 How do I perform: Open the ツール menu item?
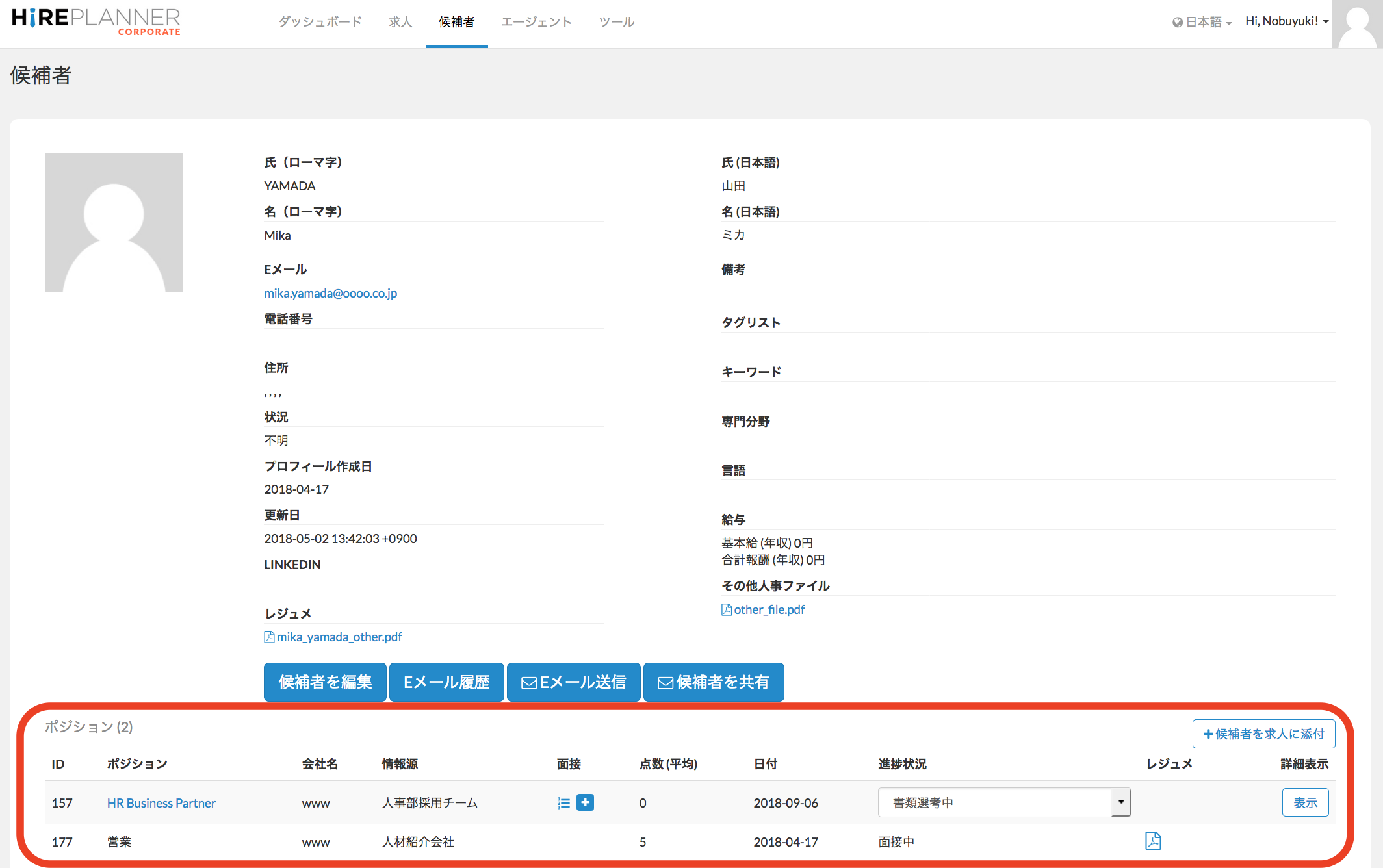(x=616, y=22)
